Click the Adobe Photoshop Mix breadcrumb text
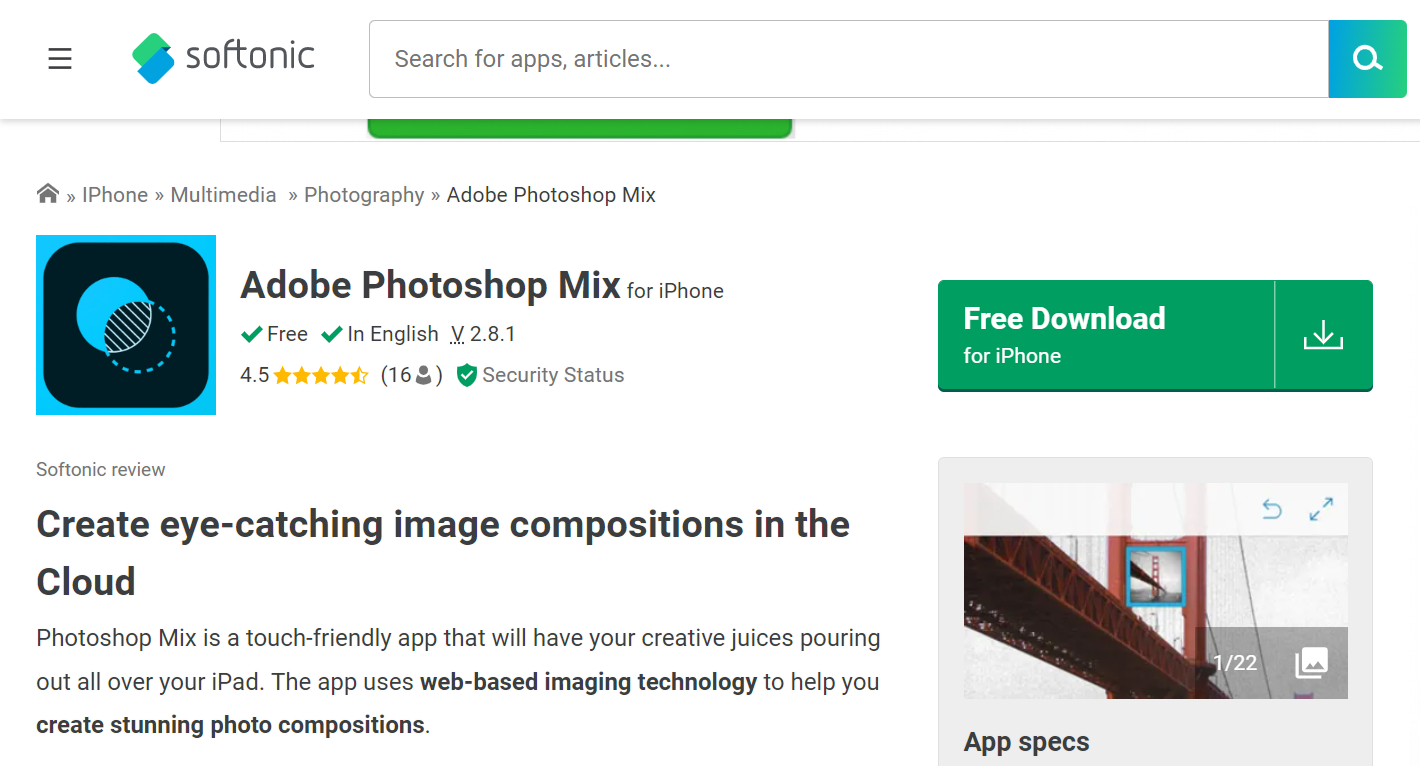Viewport: 1420px width, 766px height. (x=551, y=195)
